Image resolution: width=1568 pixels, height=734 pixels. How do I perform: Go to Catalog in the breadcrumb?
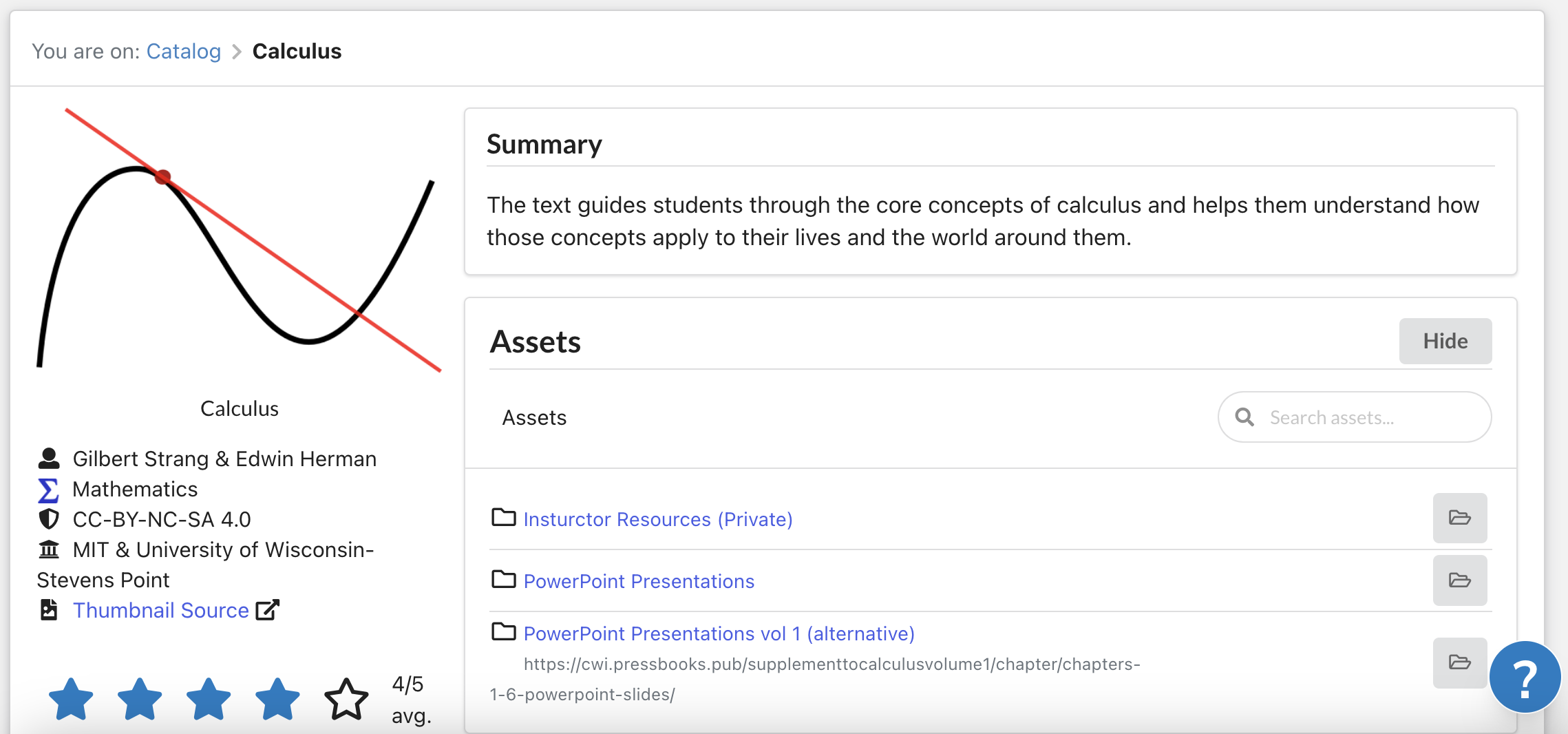pos(183,51)
